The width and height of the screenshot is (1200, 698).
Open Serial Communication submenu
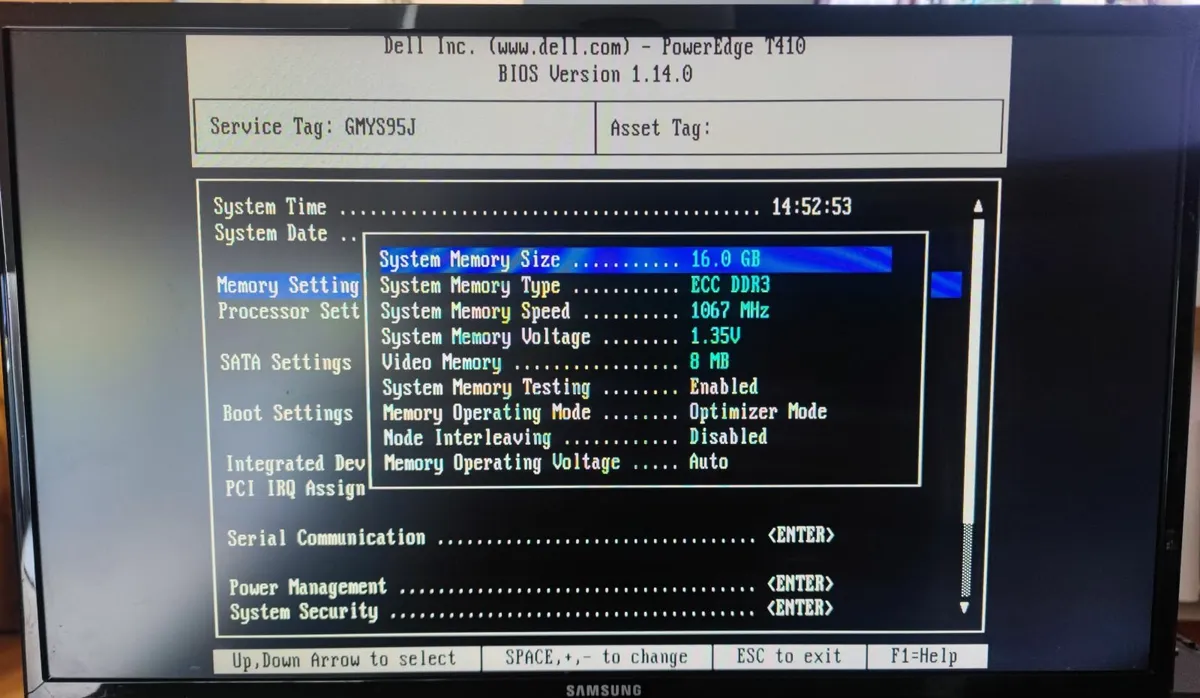click(530, 538)
